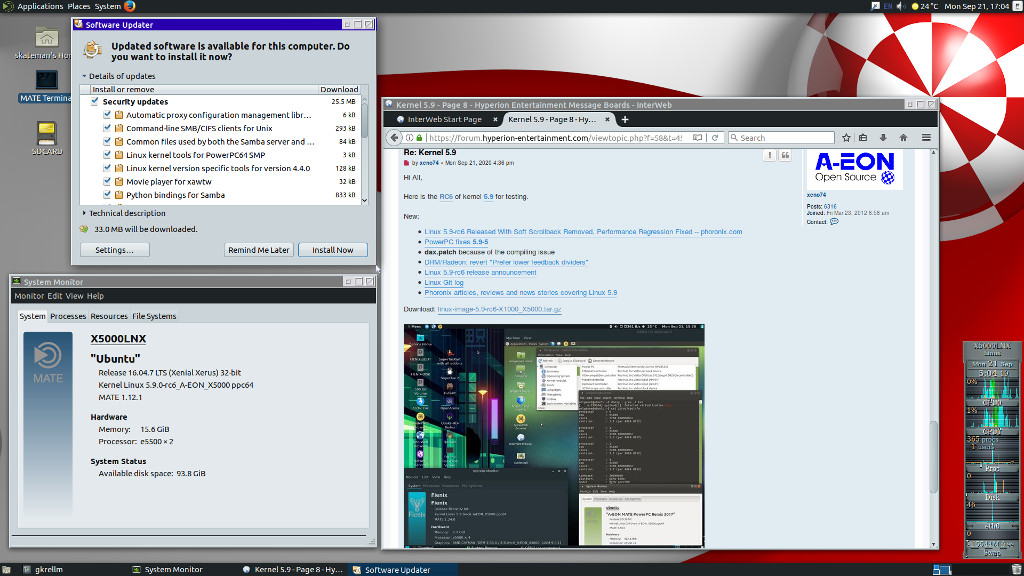This screenshot has height=576, width=1024.
Task: Uncheck Python bindings for Samba
Action: 107,195
